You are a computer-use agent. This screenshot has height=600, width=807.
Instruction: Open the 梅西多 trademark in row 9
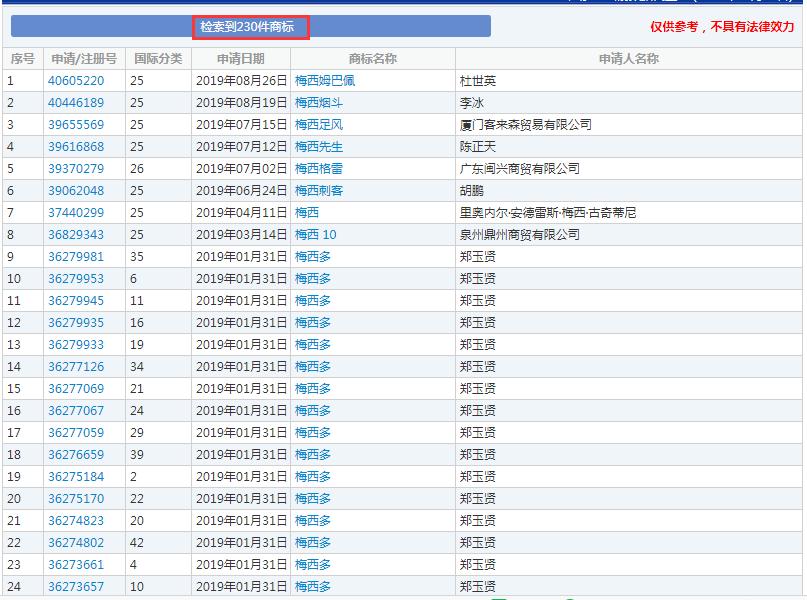[313, 256]
